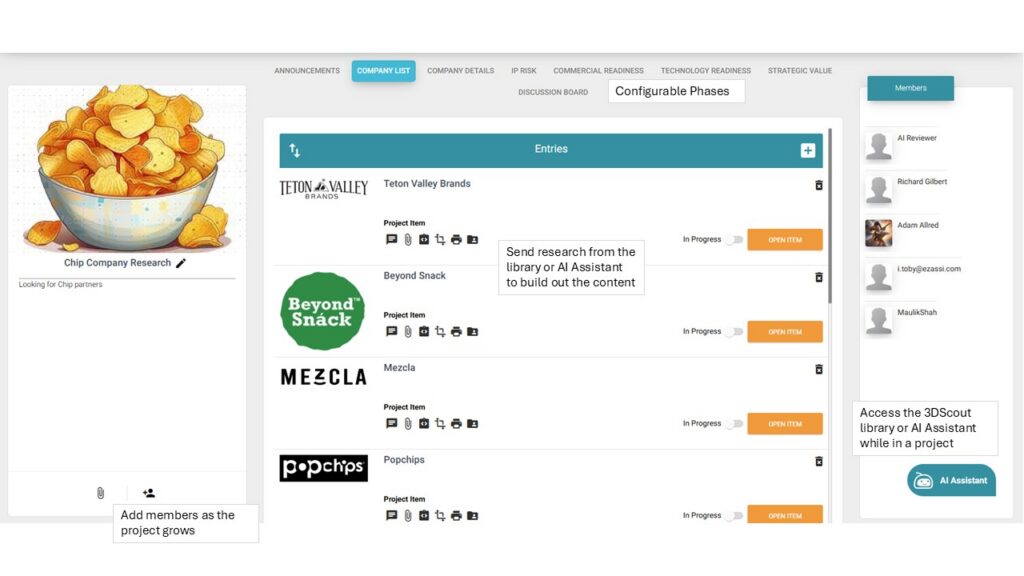Click the chip bowl project image

pyautogui.click(x=128, y=170)
